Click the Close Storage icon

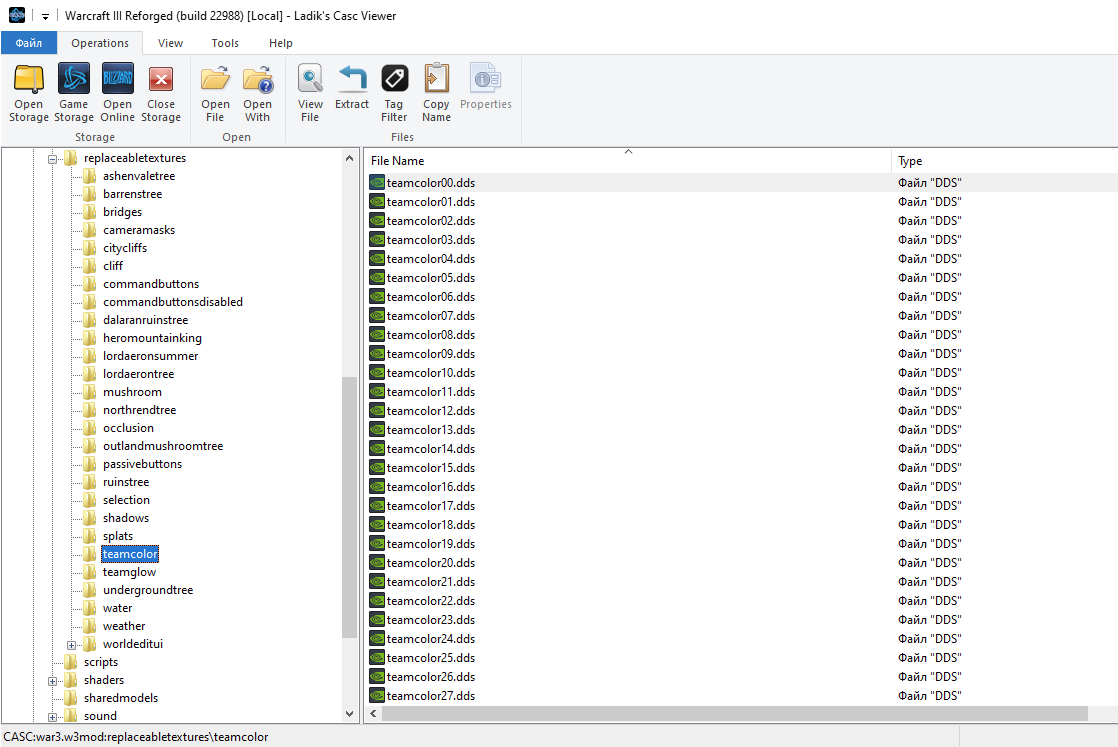coord(160,79)
